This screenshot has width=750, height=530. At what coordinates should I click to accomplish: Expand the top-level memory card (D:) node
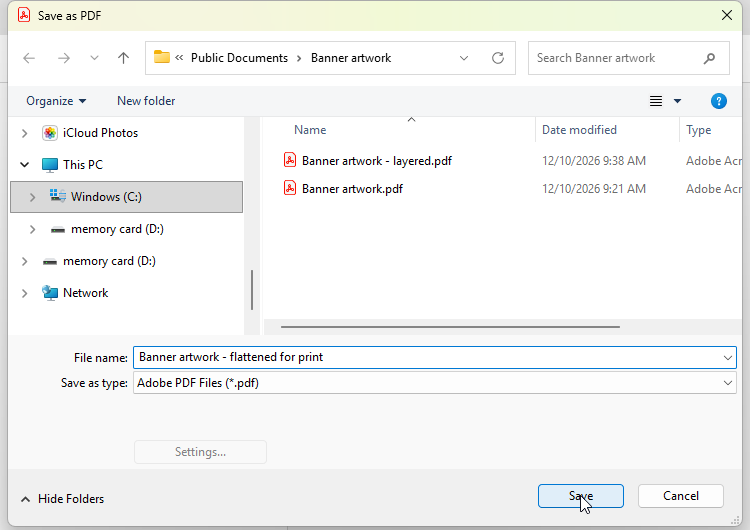(x=24, y=261)
